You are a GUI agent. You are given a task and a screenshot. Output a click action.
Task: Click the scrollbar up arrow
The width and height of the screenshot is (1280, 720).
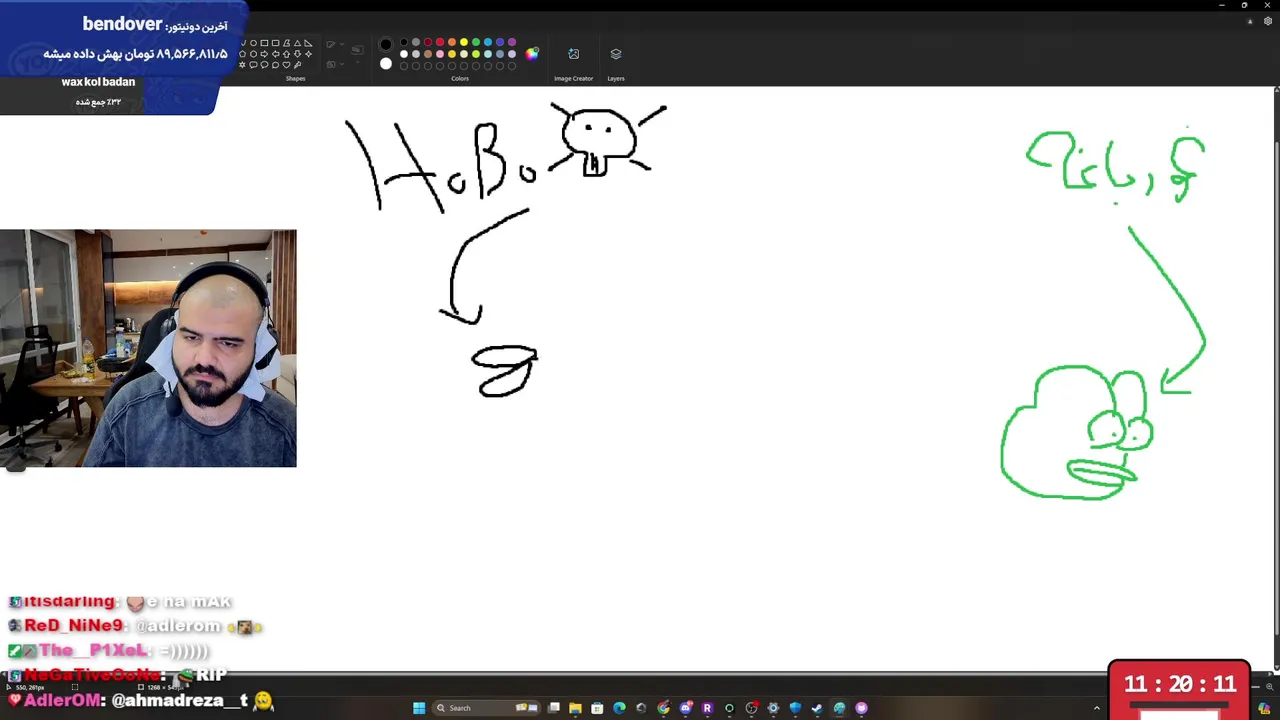1276,92
